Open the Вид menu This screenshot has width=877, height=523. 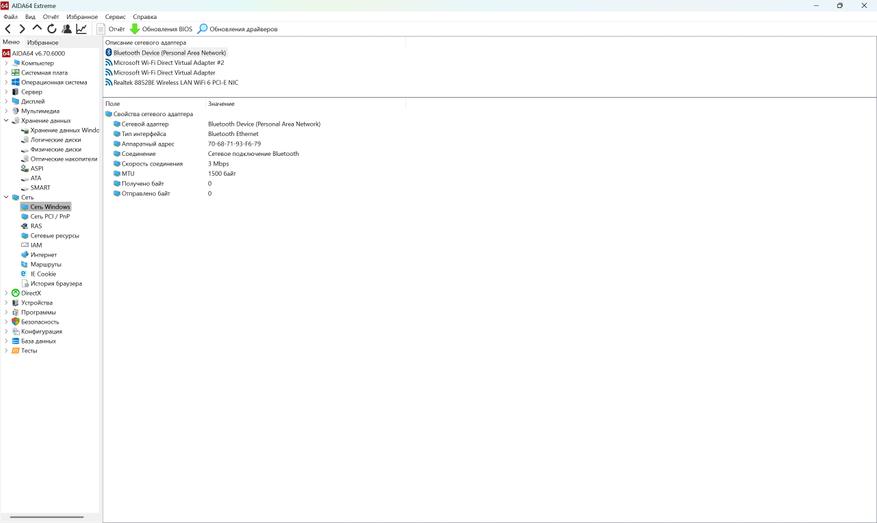point(30,17)
